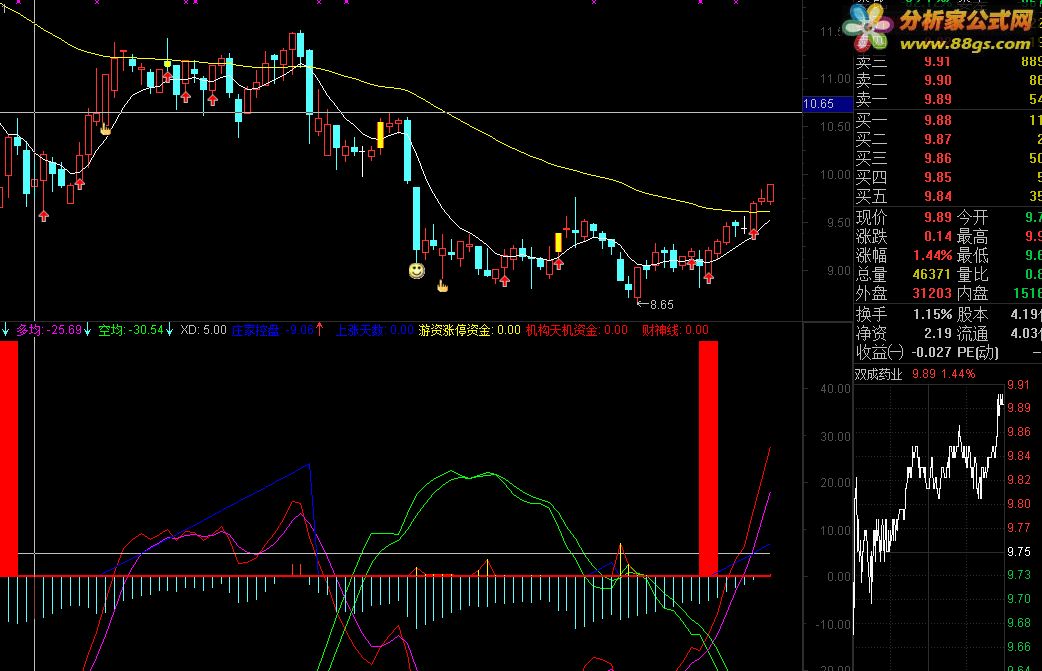1042x671 pixels.
Task: Click the 双成药业 stock name
Action: click(x=879, y=374)
